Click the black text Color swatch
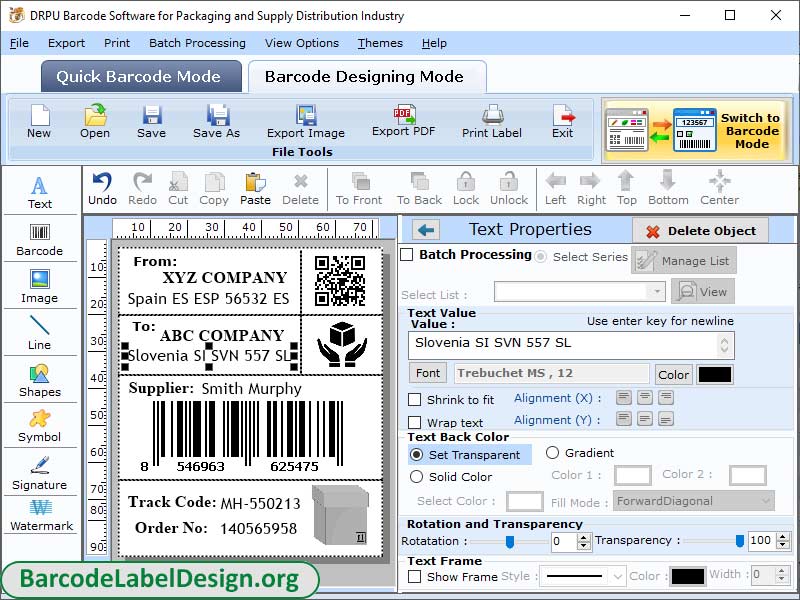Screen dimensions: 800x600 click(714, 374)
